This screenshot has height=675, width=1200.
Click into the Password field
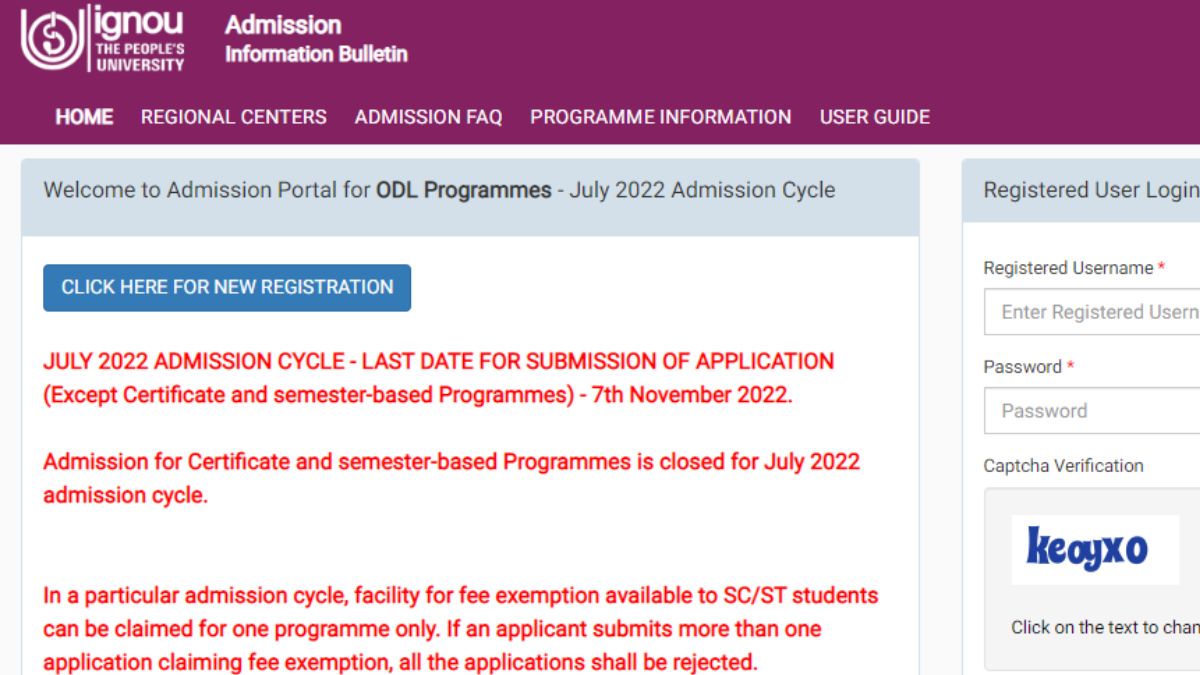click(x=1095, y=410)
